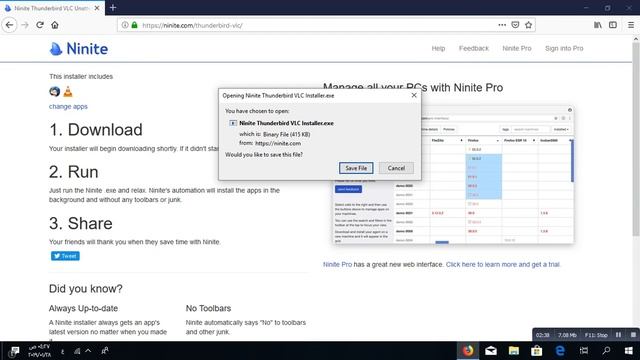Open the action center notification icon

pyautogui.click(x=15, y=351)
